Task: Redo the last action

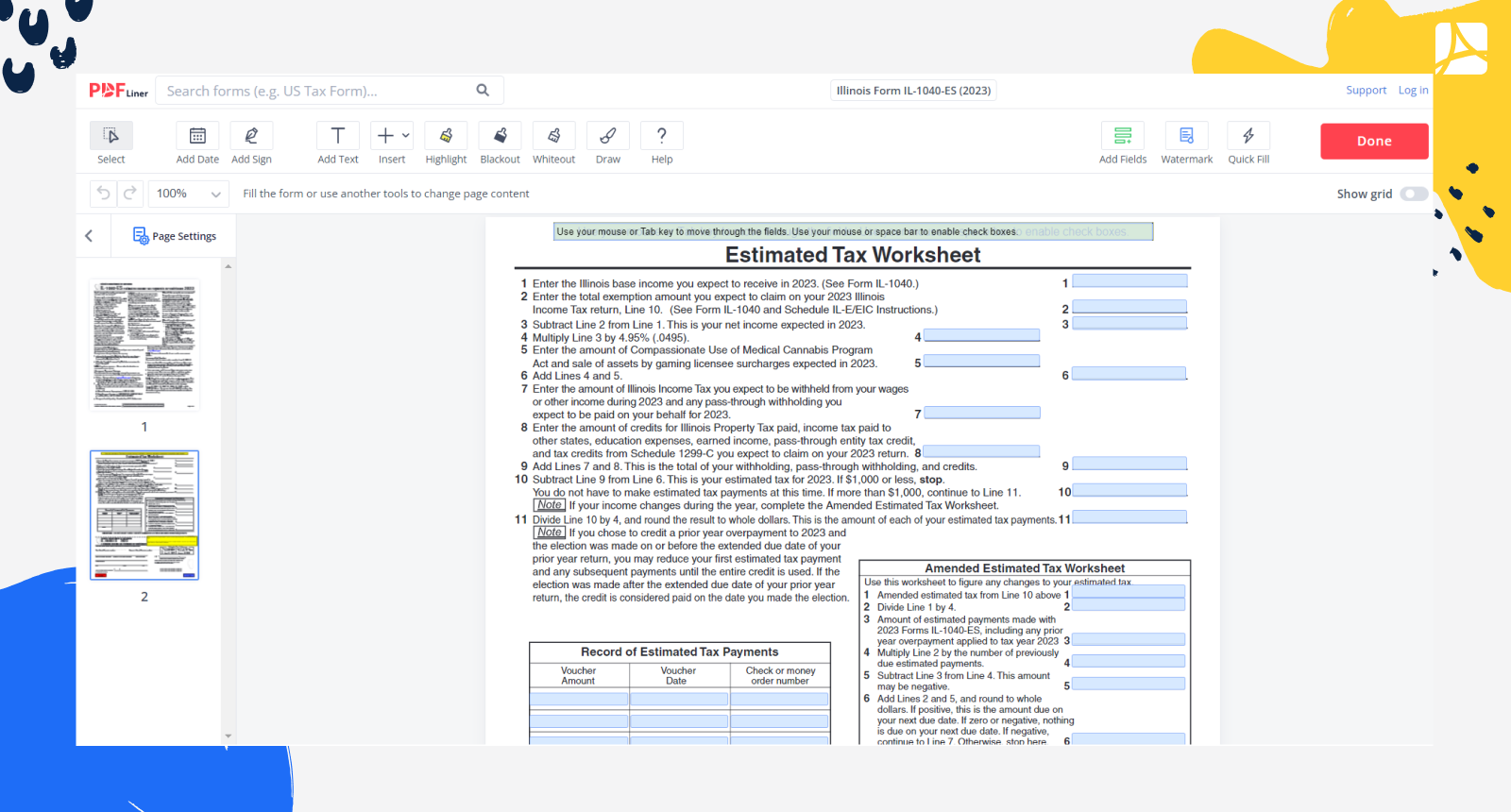Action: tap(130, 194)
